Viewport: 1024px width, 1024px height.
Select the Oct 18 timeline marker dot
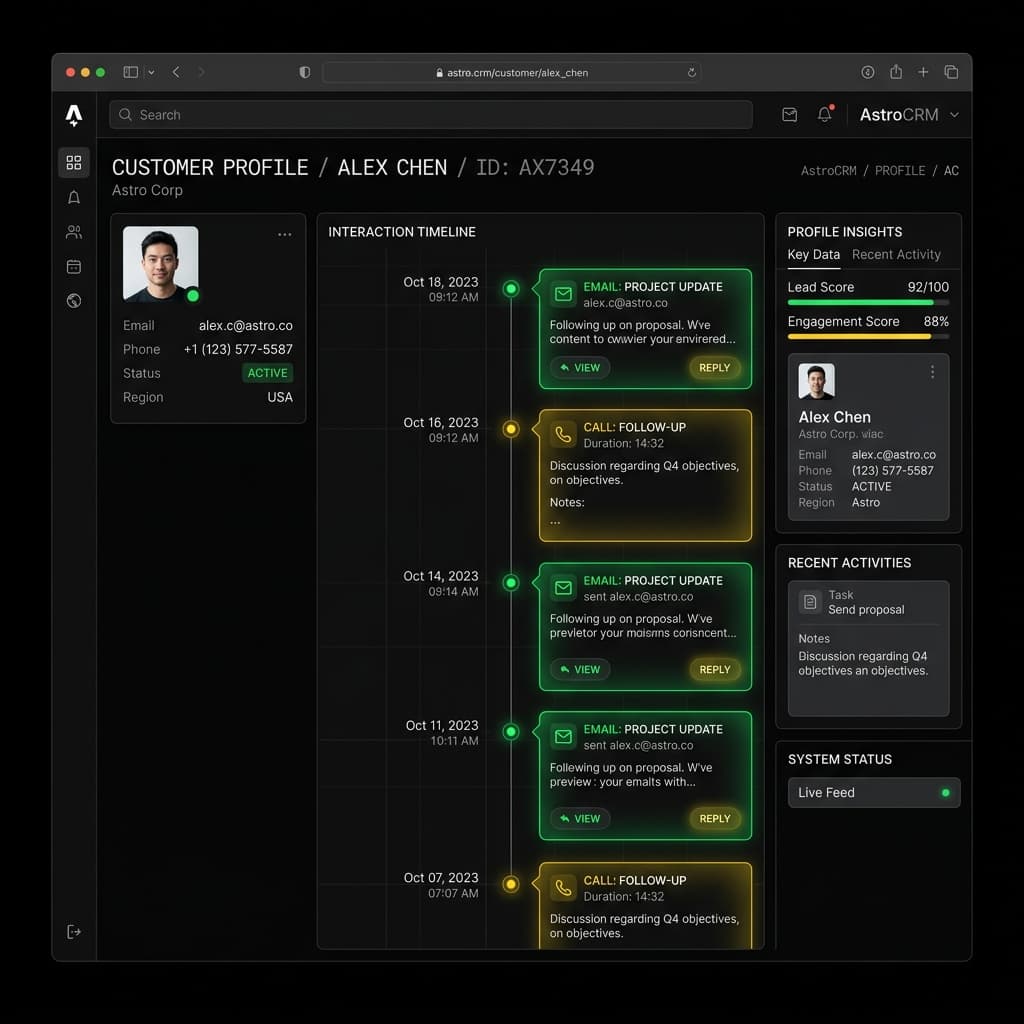511,289
